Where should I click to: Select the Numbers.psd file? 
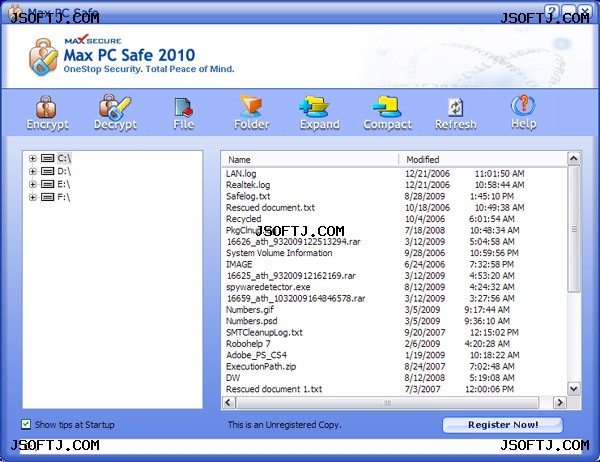tap(251, 321)
